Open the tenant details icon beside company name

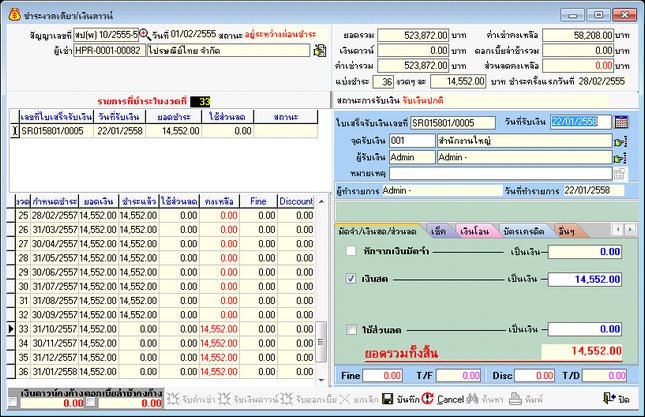pyautogui.click(x=320, y=51)
